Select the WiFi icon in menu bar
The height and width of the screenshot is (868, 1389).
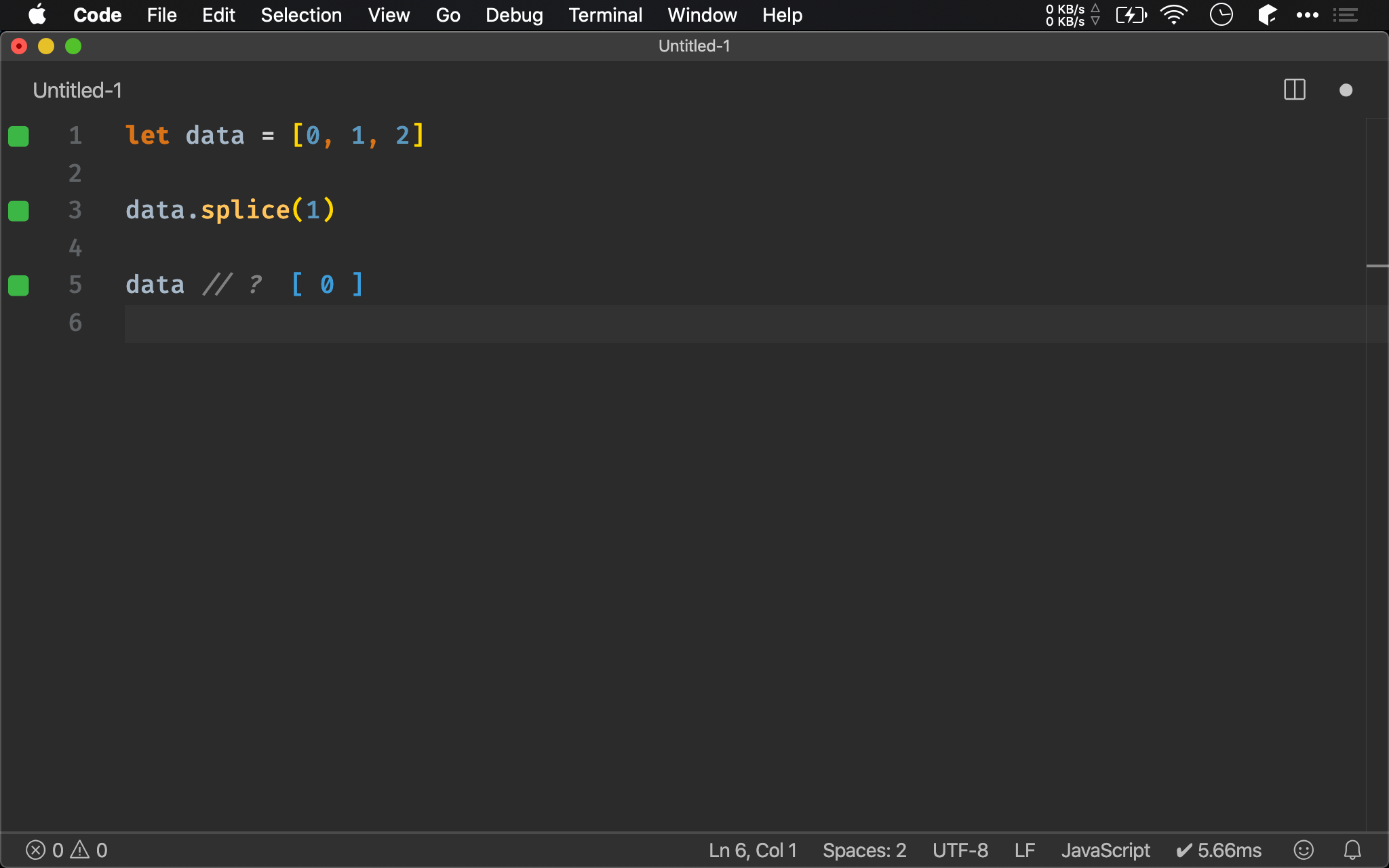[1173, 15]
